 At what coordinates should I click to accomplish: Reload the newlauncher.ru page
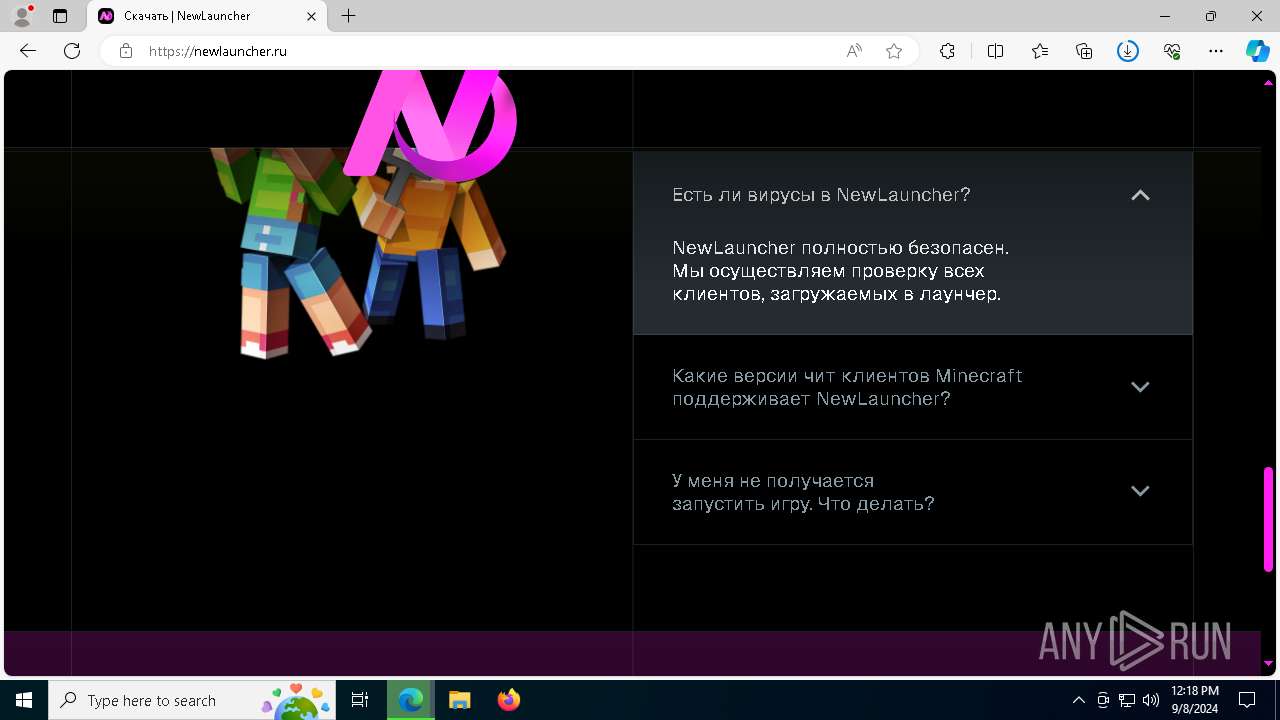72,51
